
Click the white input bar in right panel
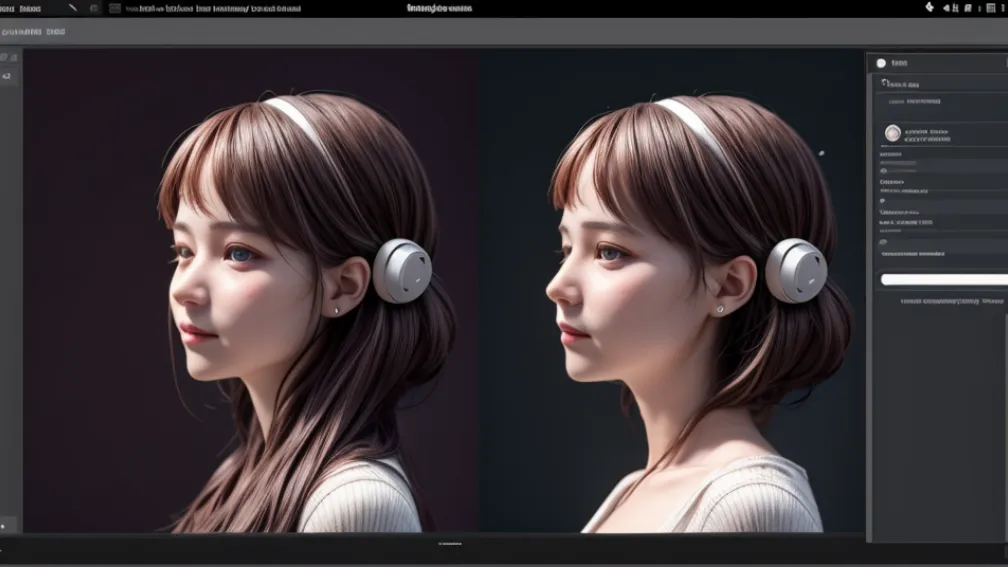tap(944, 279)
